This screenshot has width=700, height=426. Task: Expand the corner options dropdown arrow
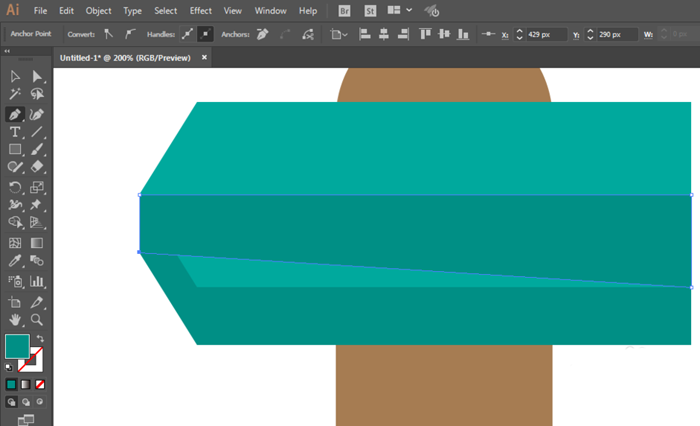pyautogui.click(x=346, y=34)
